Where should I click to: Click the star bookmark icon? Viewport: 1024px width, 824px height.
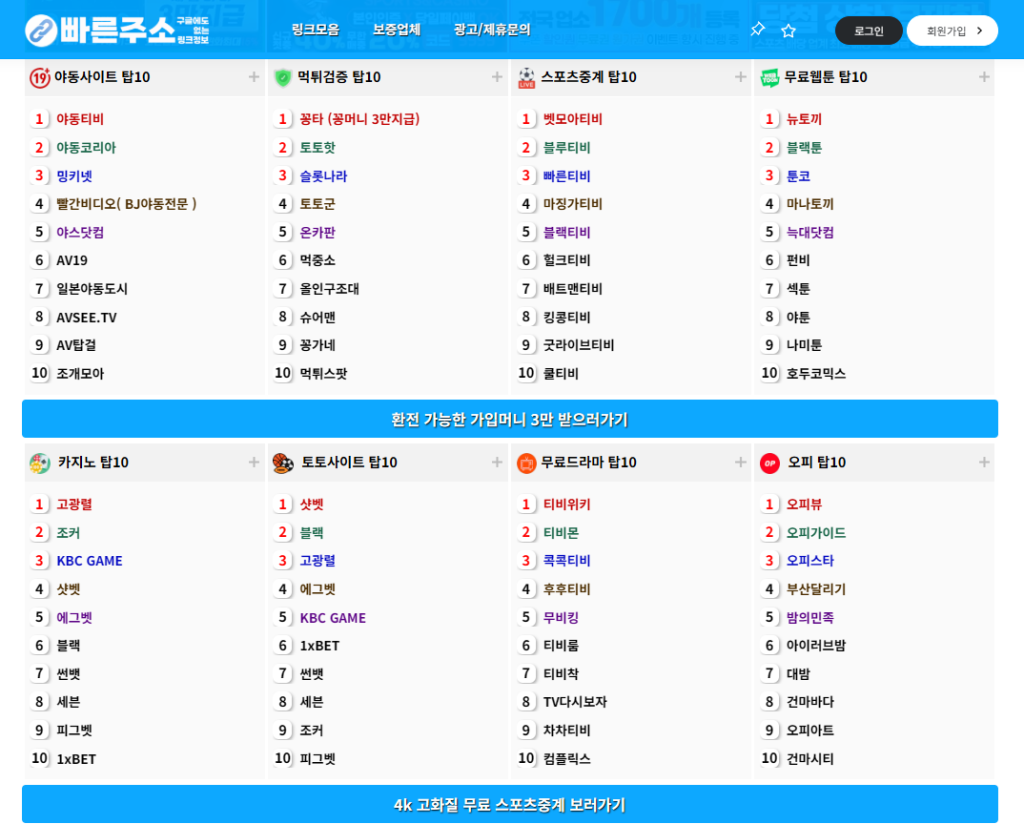coord(788,30)
